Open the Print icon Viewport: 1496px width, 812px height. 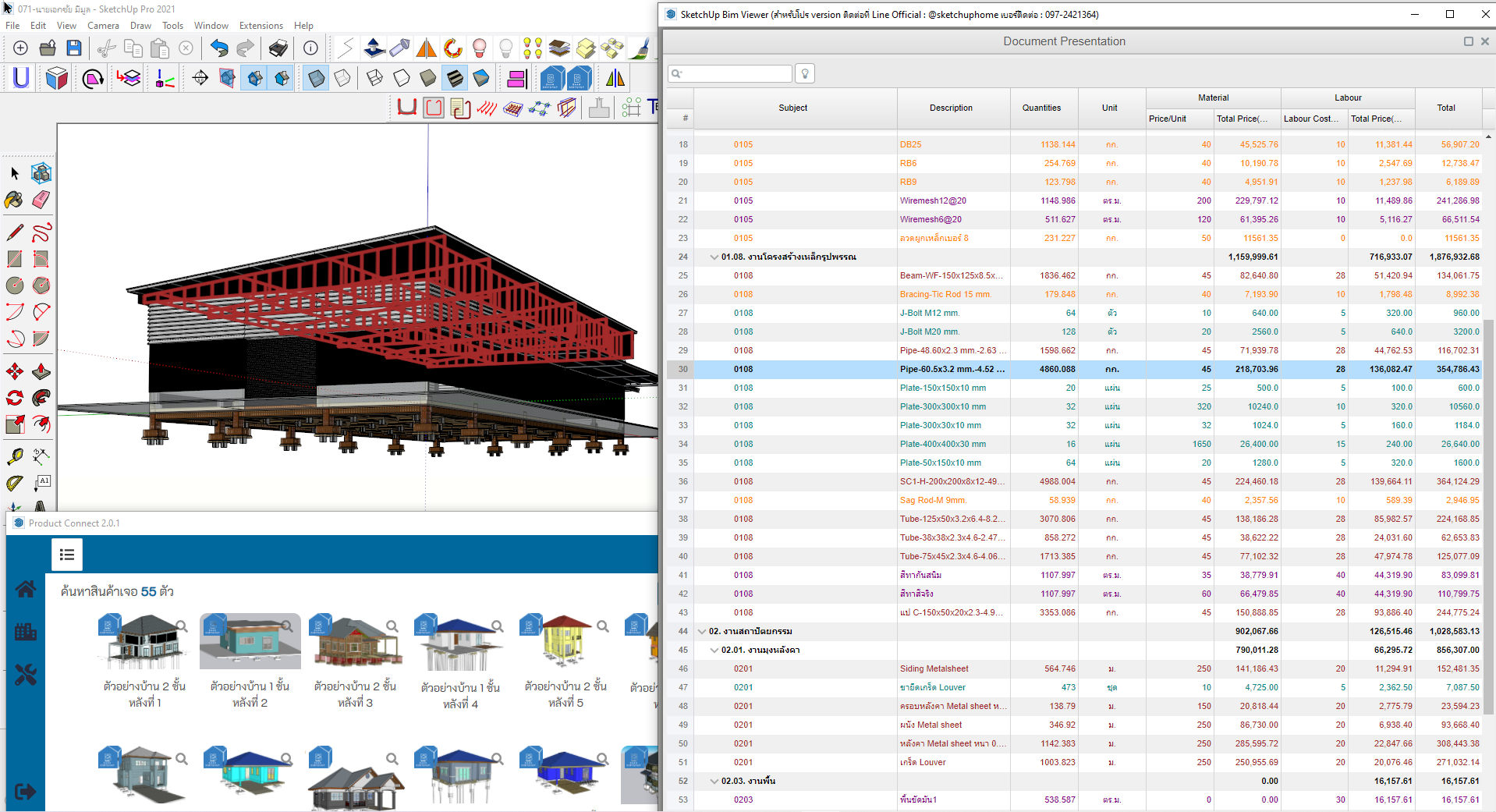click(x=278, y=48)
